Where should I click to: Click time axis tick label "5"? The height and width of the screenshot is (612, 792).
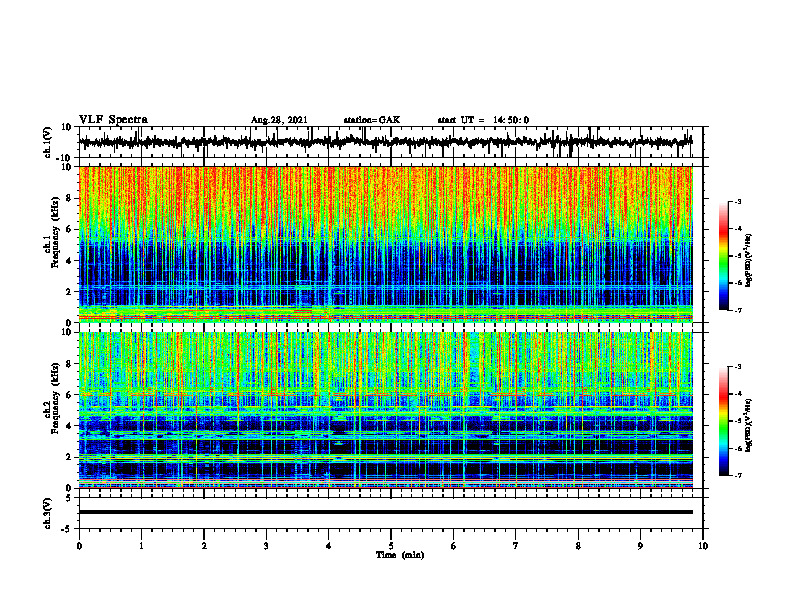(x=391, y=546)
